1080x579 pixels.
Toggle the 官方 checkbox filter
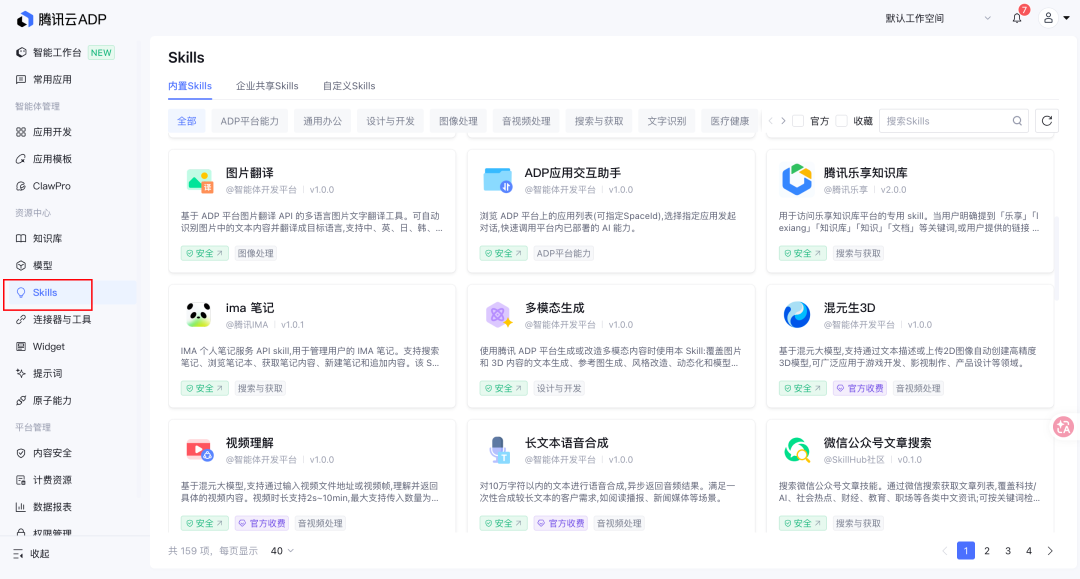(798, 121)
